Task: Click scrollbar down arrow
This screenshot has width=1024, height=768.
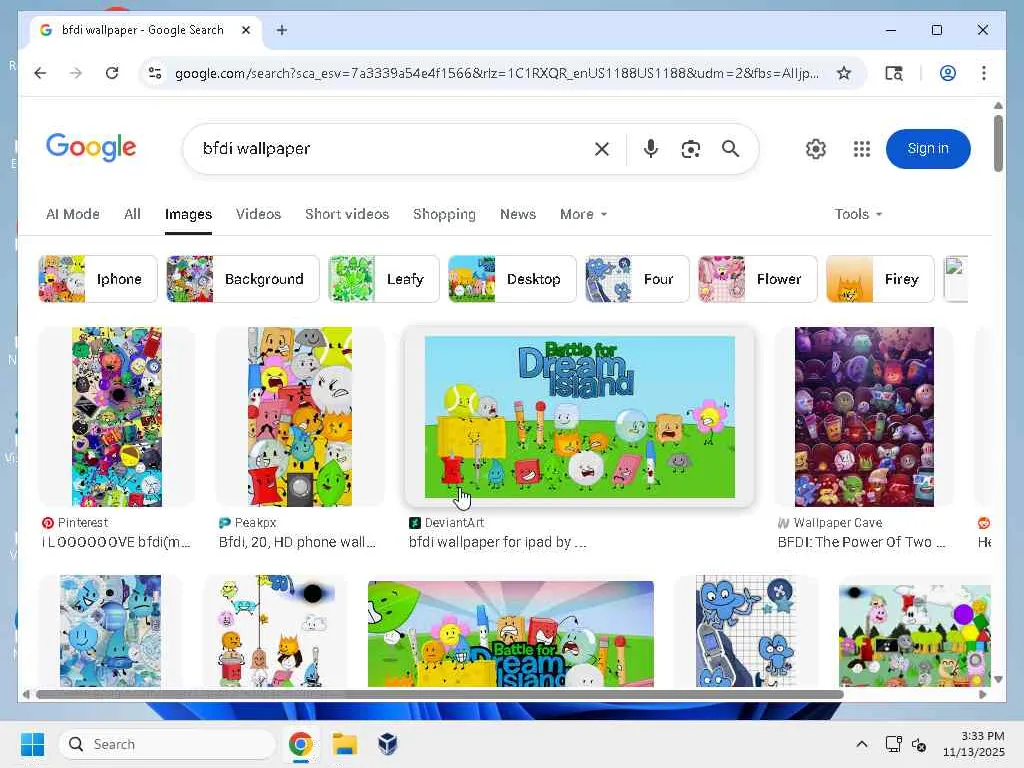Action: (998, 680)
